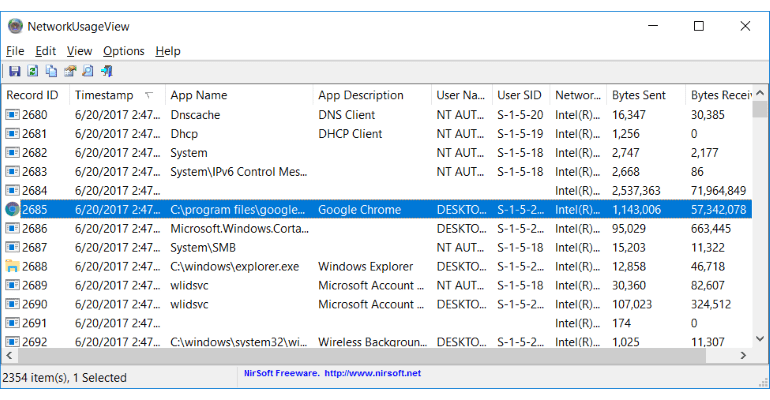Click the Find magnifier toolbar icon
The width and height of the screenshot is (770, 400).
click(x=88, y=71)
